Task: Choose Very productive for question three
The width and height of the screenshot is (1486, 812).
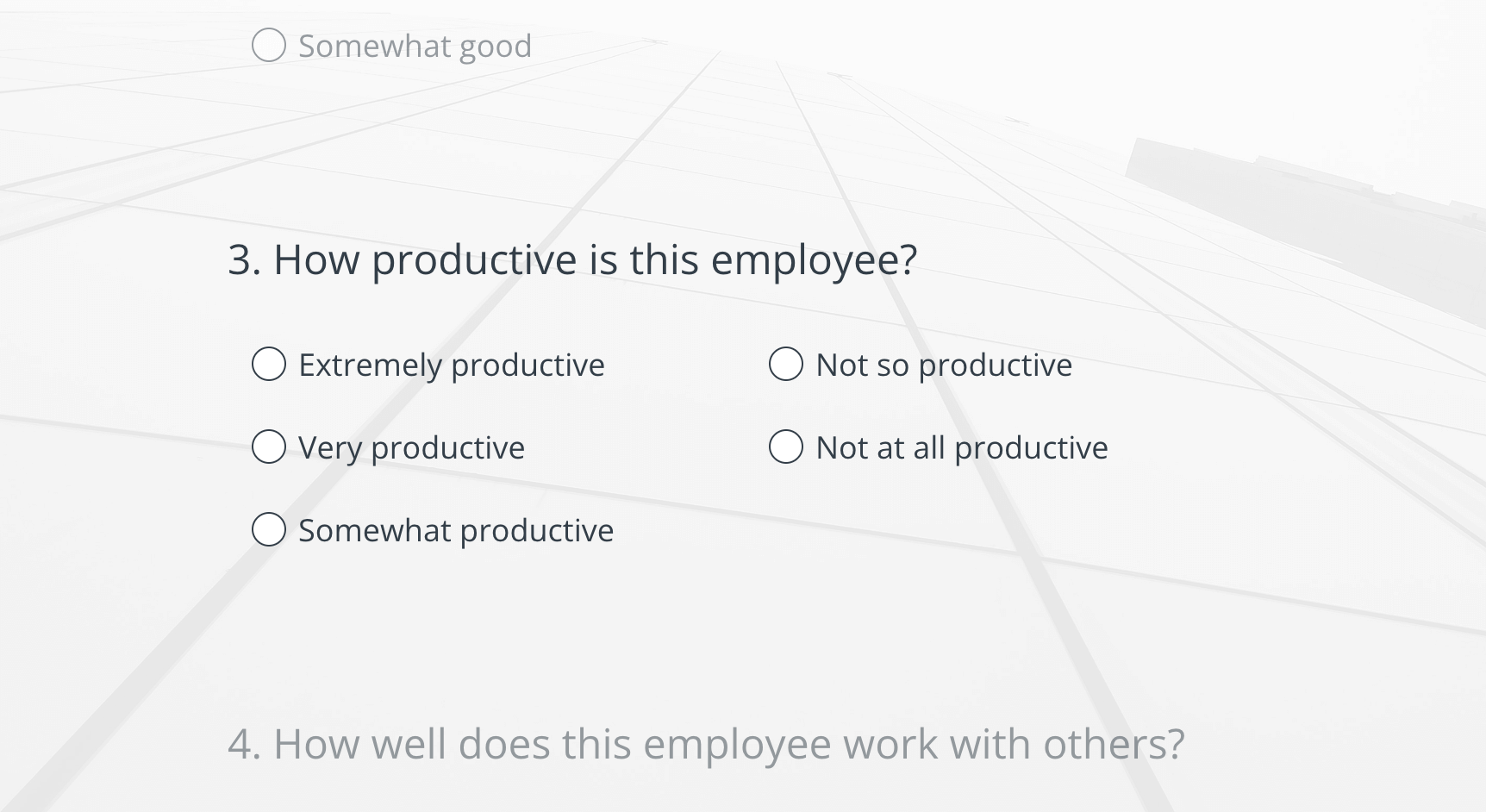Action: [268, 447]
